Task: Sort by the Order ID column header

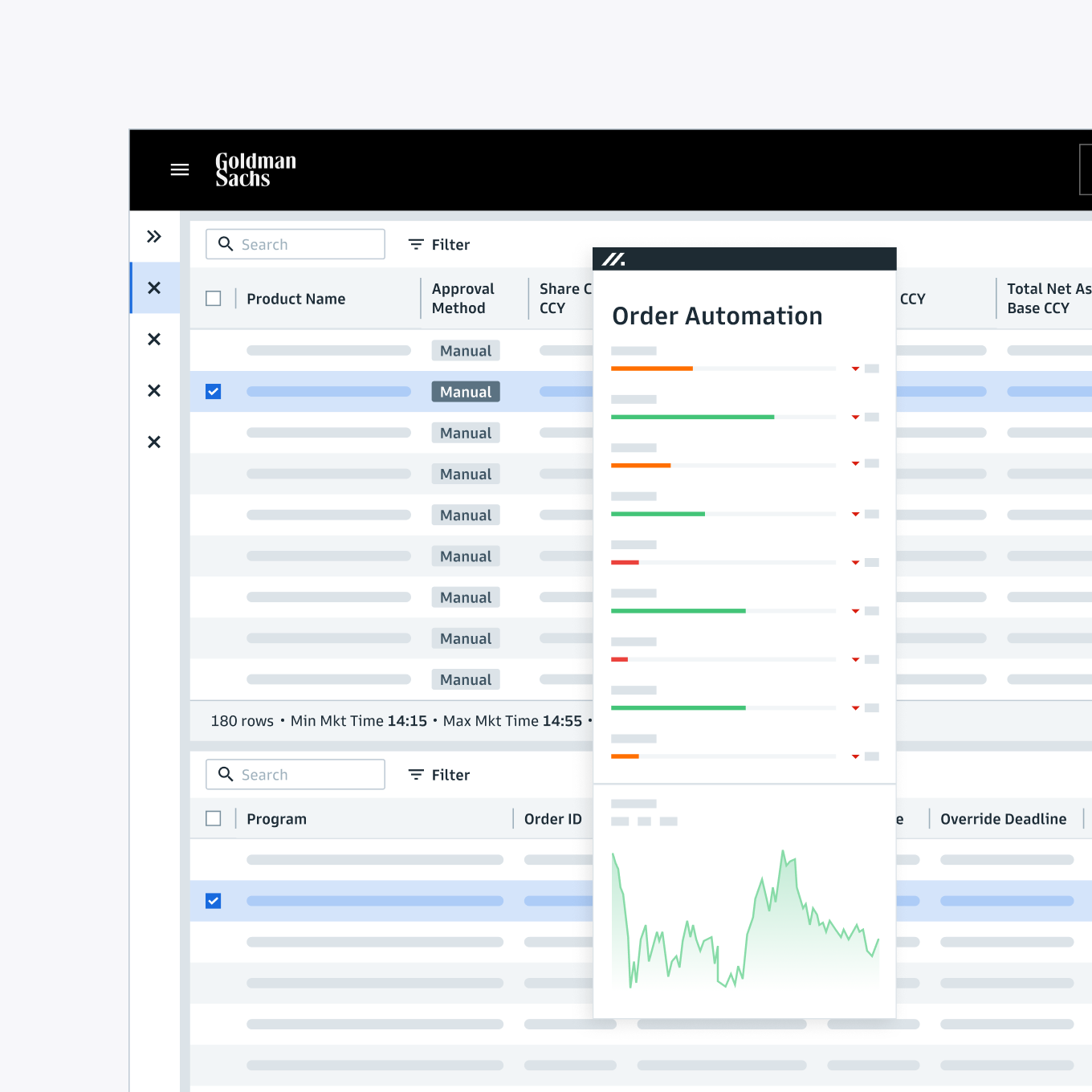Action: (552, 819)
